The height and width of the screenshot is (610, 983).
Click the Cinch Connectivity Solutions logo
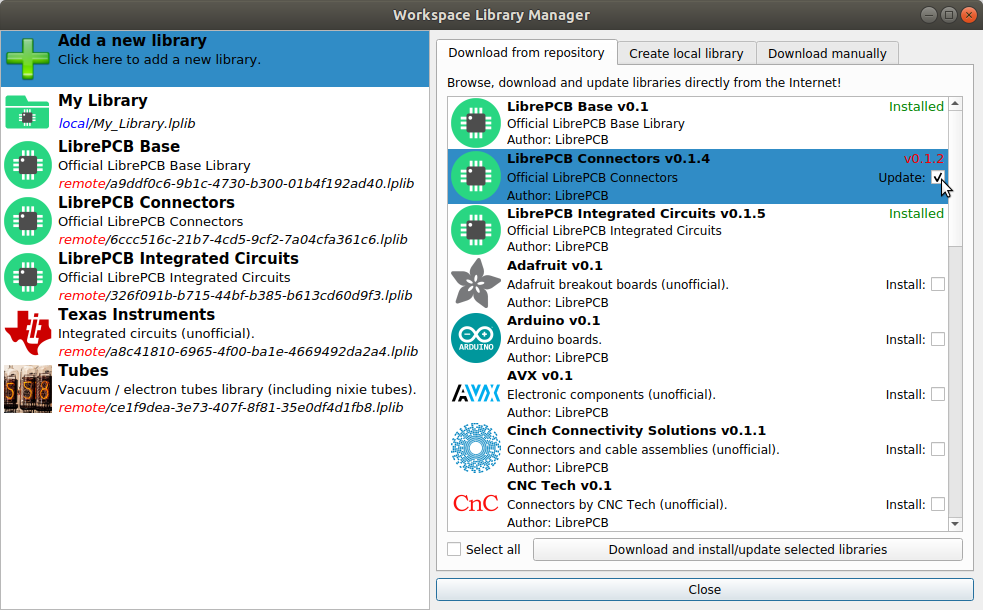pos(475,449)
